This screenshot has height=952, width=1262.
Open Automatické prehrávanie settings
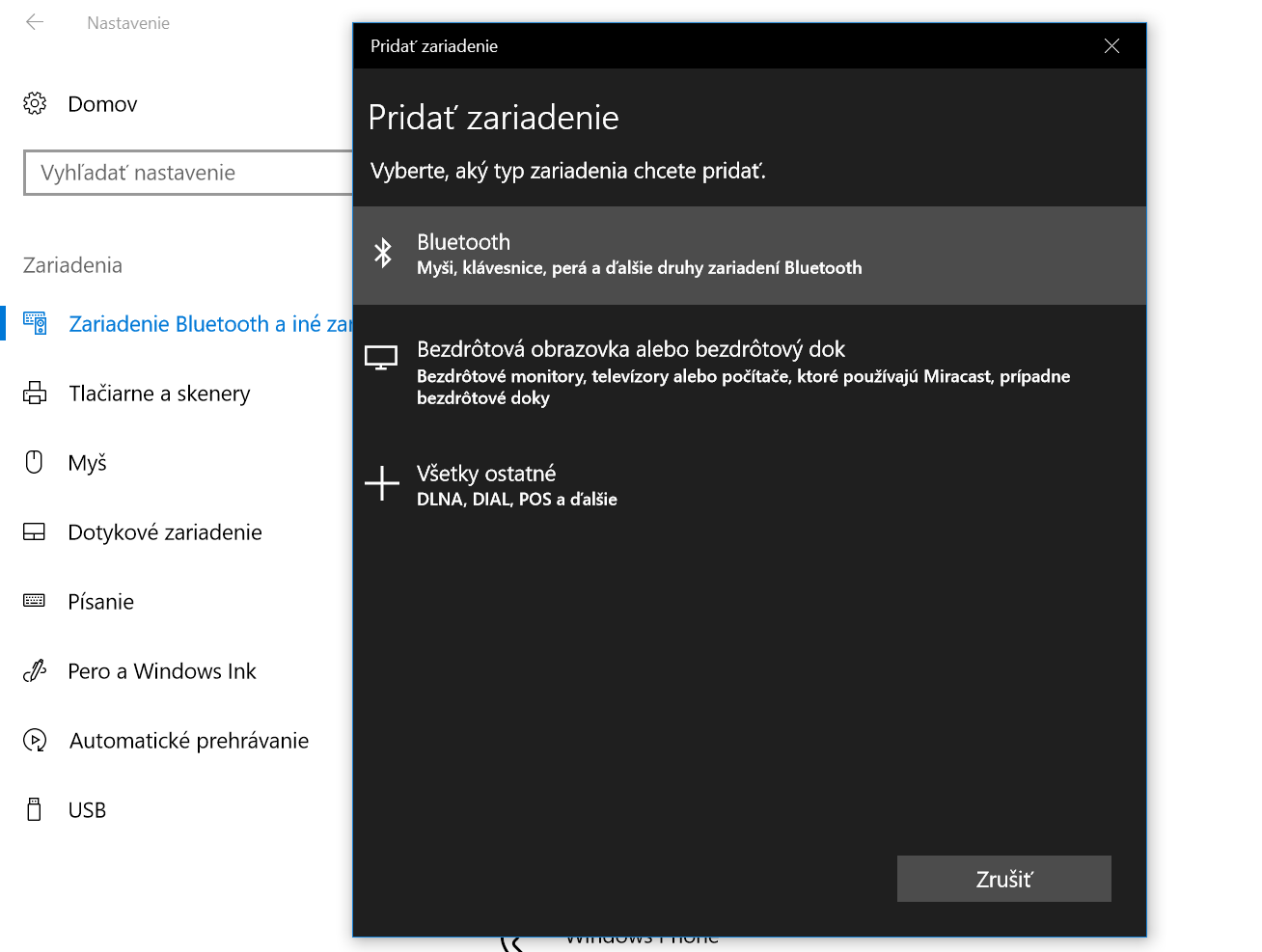189,741
